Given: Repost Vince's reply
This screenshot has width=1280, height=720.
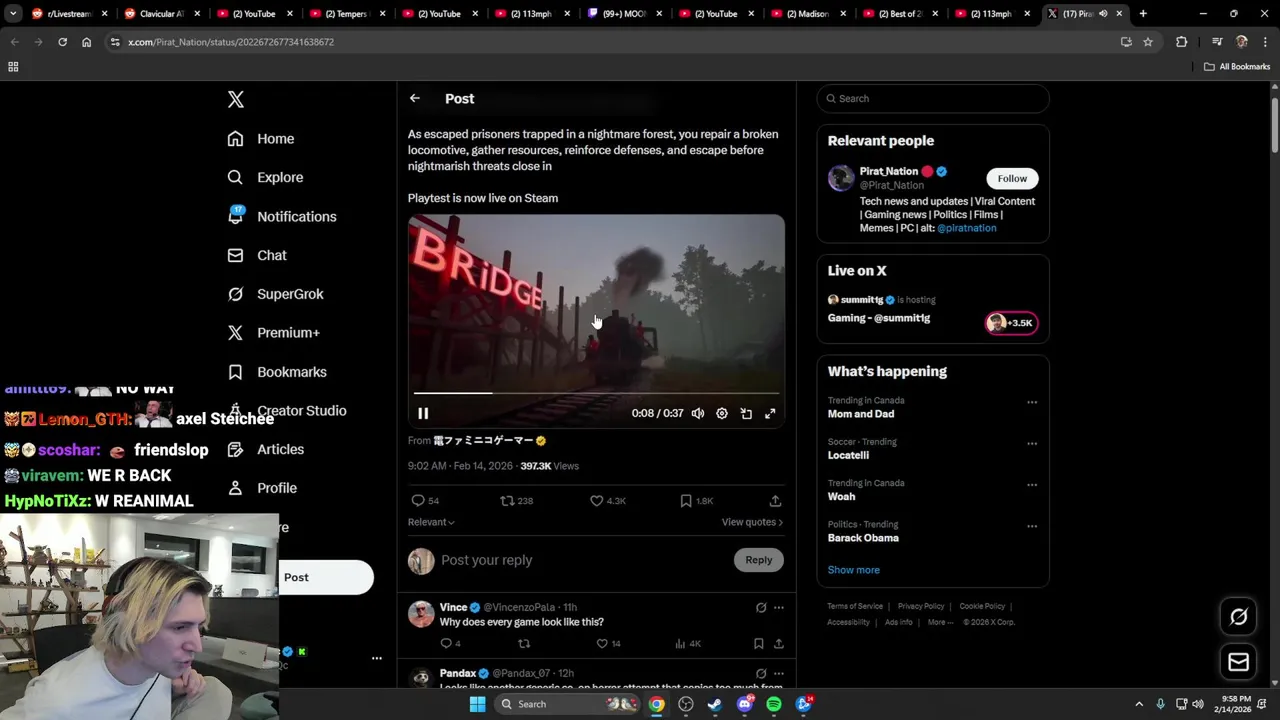Looking at the screenshot, I should point(523,643).
